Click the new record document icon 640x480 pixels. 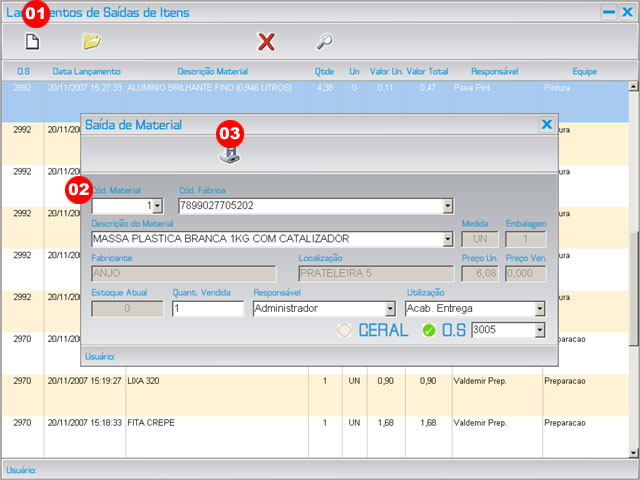coord(31,41)
